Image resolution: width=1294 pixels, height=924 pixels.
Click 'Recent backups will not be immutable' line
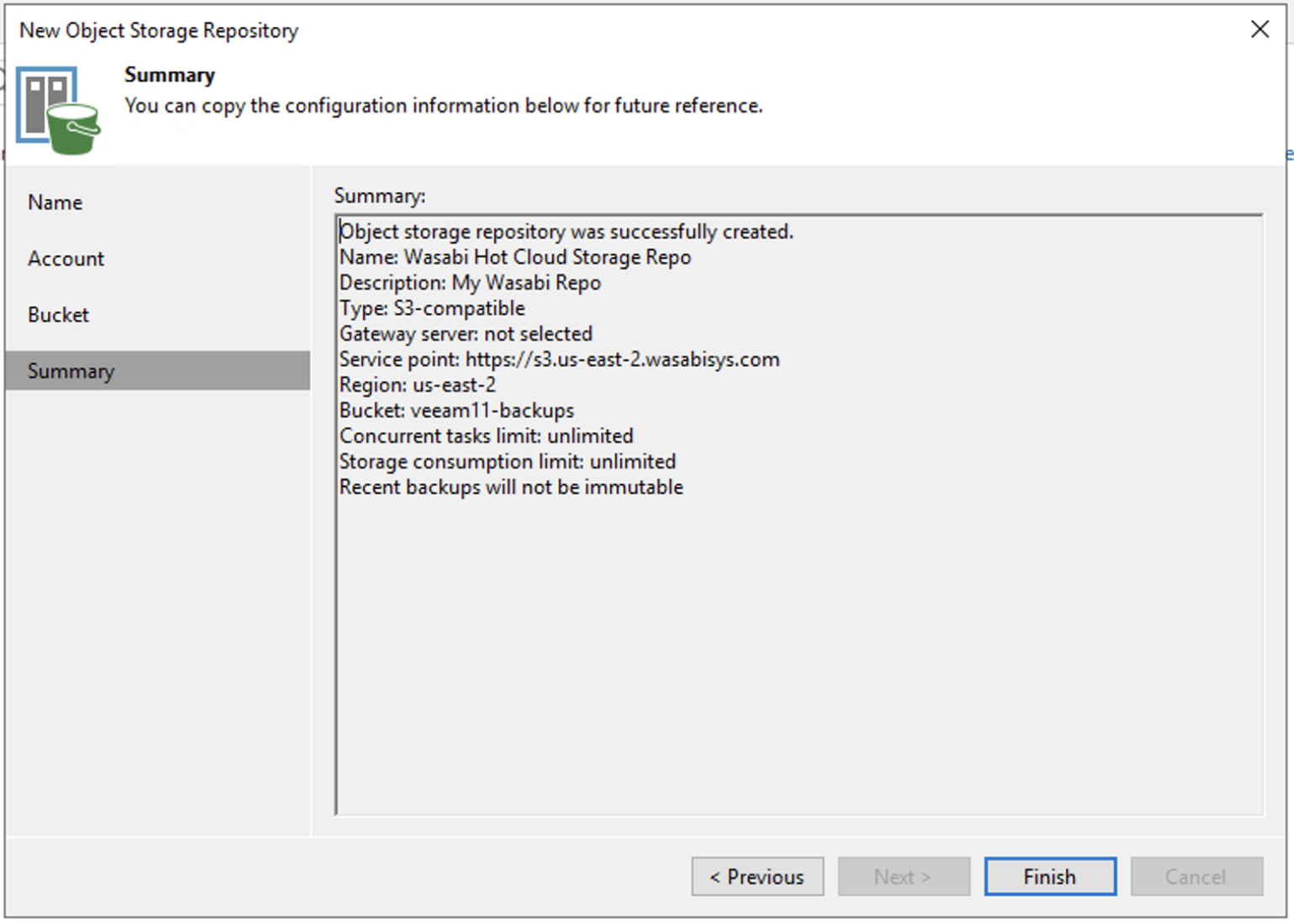pos(511,487)
